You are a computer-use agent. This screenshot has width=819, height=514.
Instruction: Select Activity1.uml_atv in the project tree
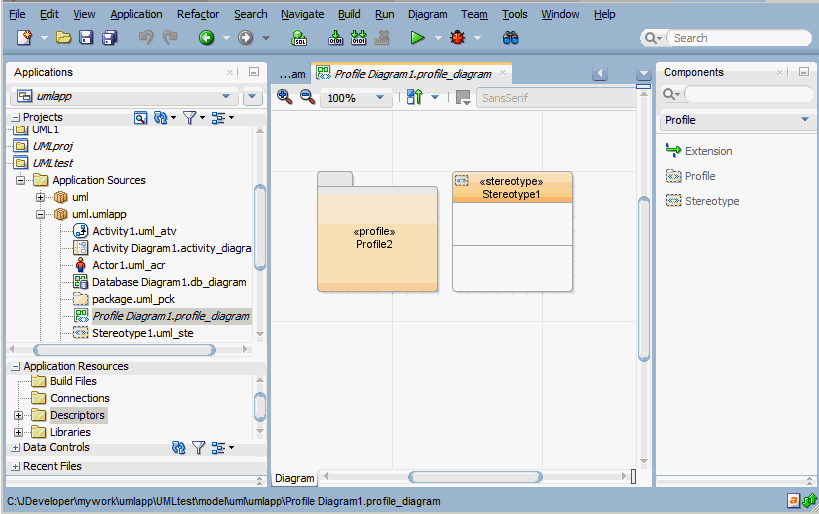[134, 231]
